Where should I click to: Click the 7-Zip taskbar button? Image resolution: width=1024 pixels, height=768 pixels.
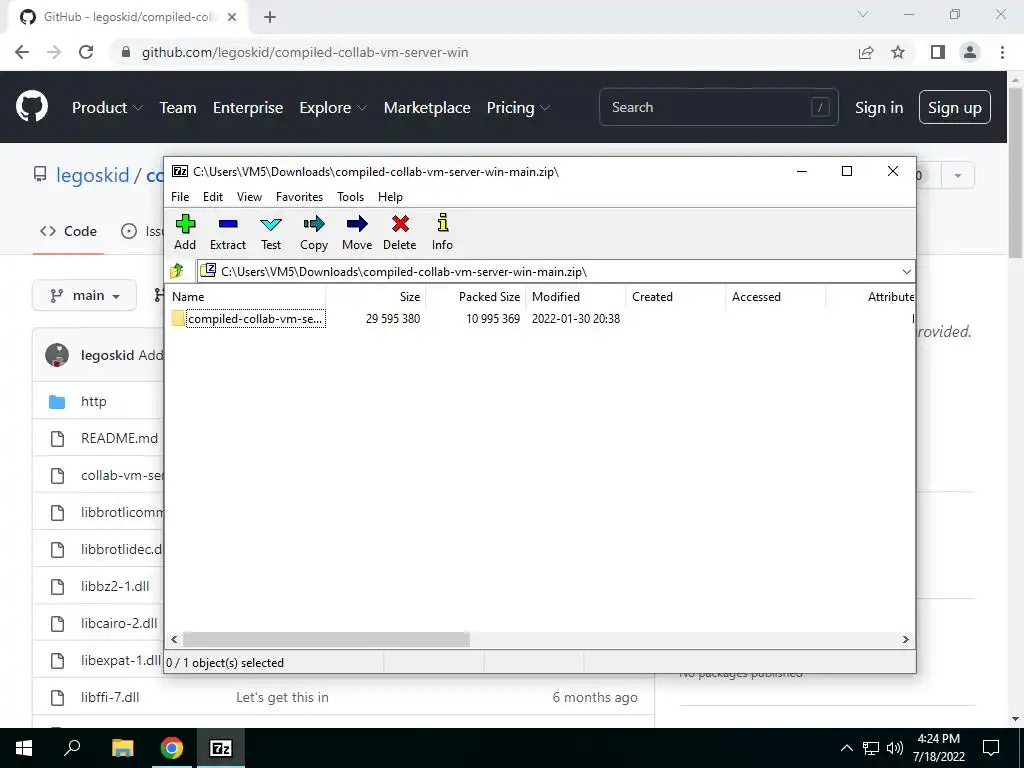[220, 748]
